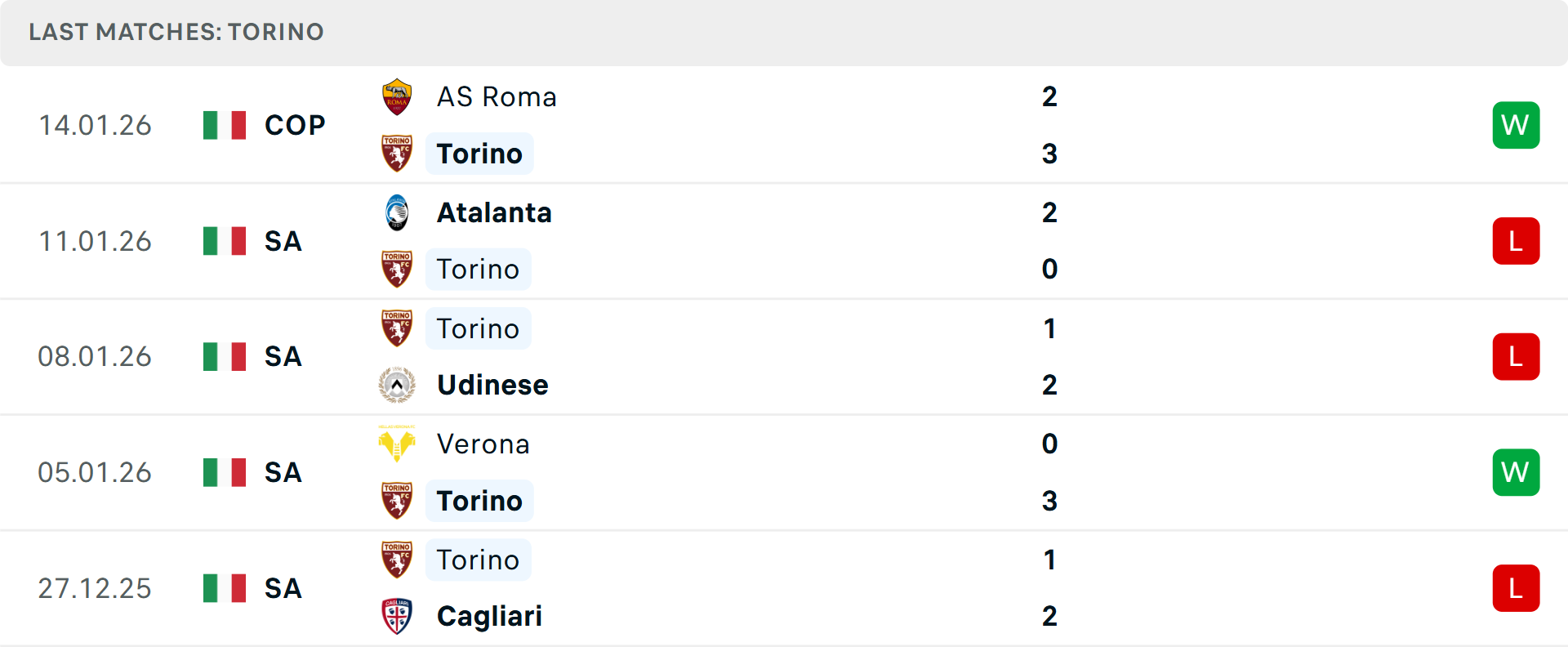Click Italy flag next to COP

(x=225, y=125)
